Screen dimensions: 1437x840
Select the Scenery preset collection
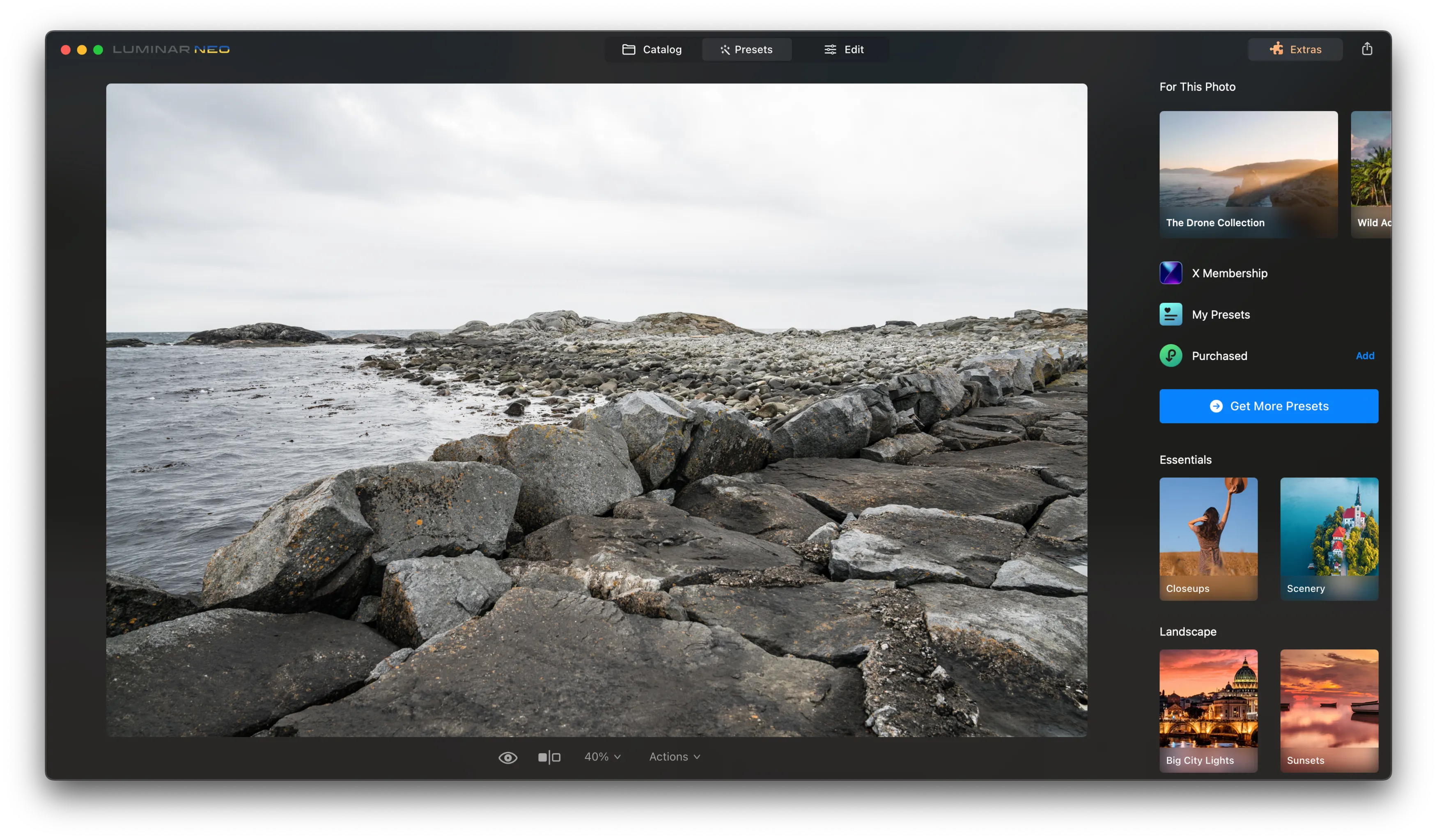1329,538
